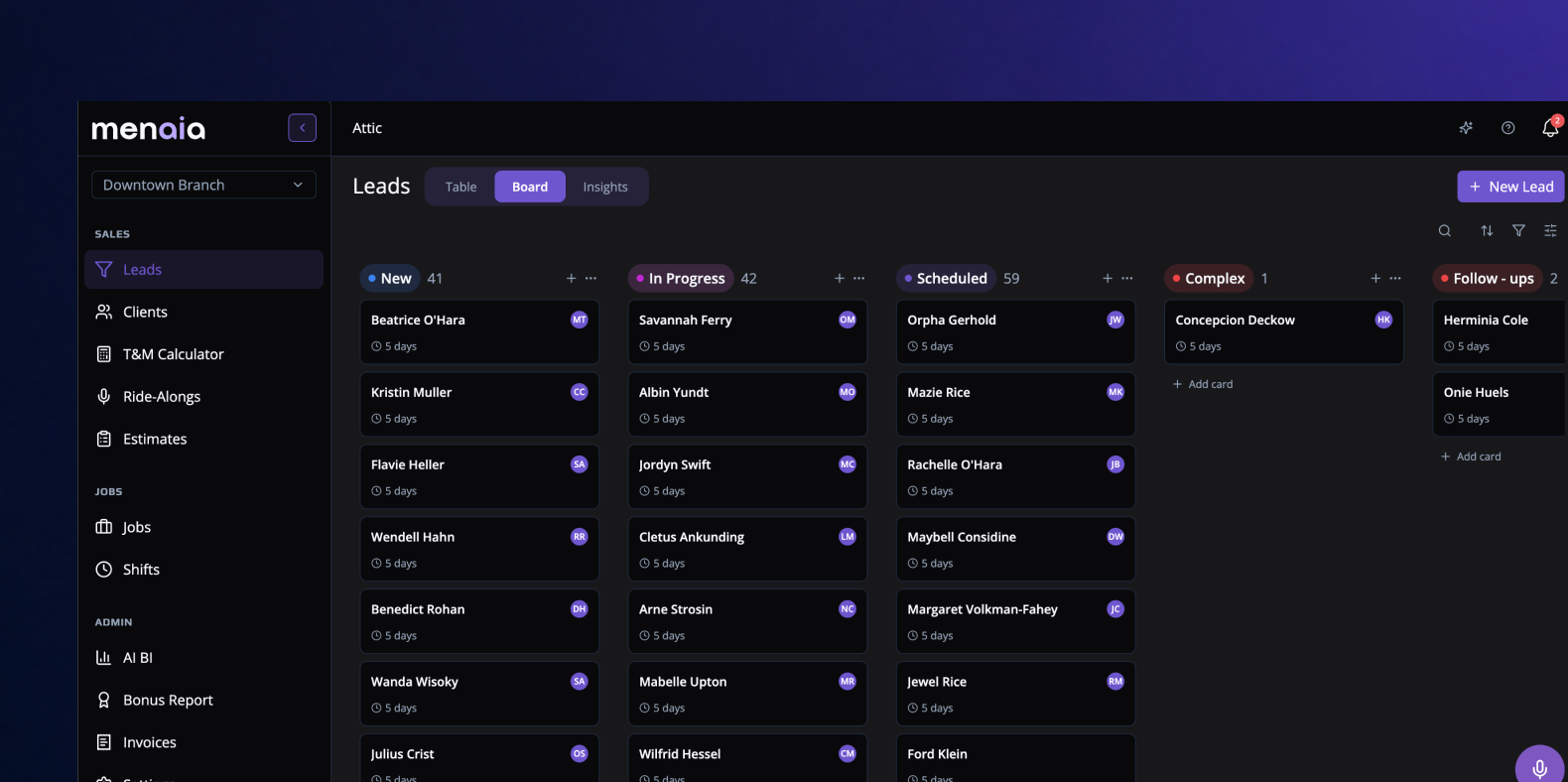Screen dimensions: 1568x782
Task: Open Flavie Heller lead card
Action: 479,476
